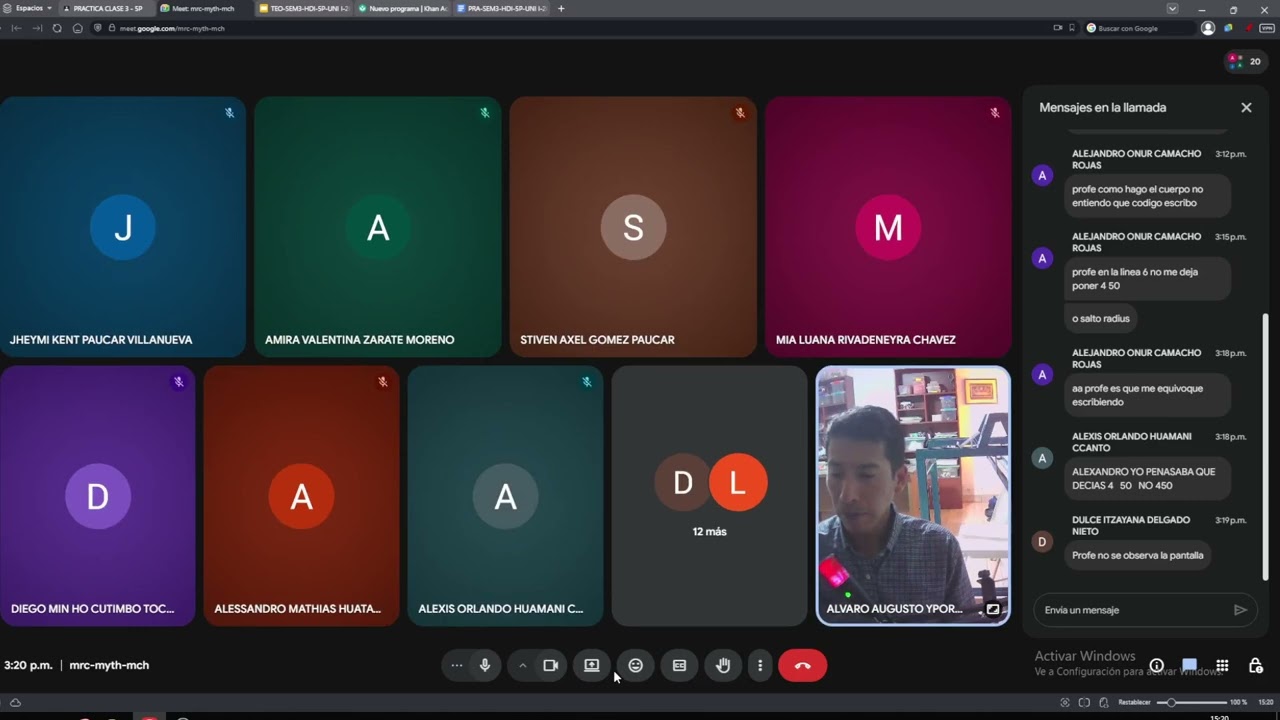Viewport: 1280px width, 720px height.
Task: Switch to Meet: mrc-myth-mch tab
Action: (x=202, y=8)
